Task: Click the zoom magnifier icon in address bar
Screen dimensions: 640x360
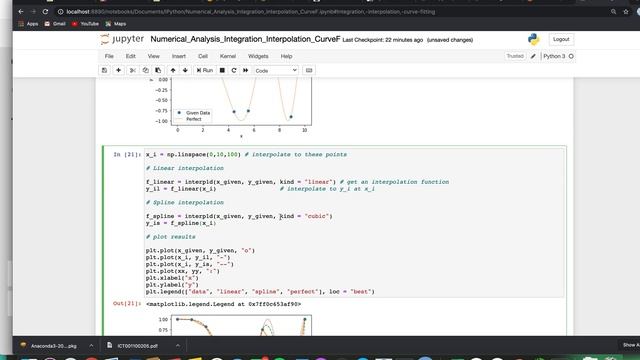Action: click(x=613, y=12)
